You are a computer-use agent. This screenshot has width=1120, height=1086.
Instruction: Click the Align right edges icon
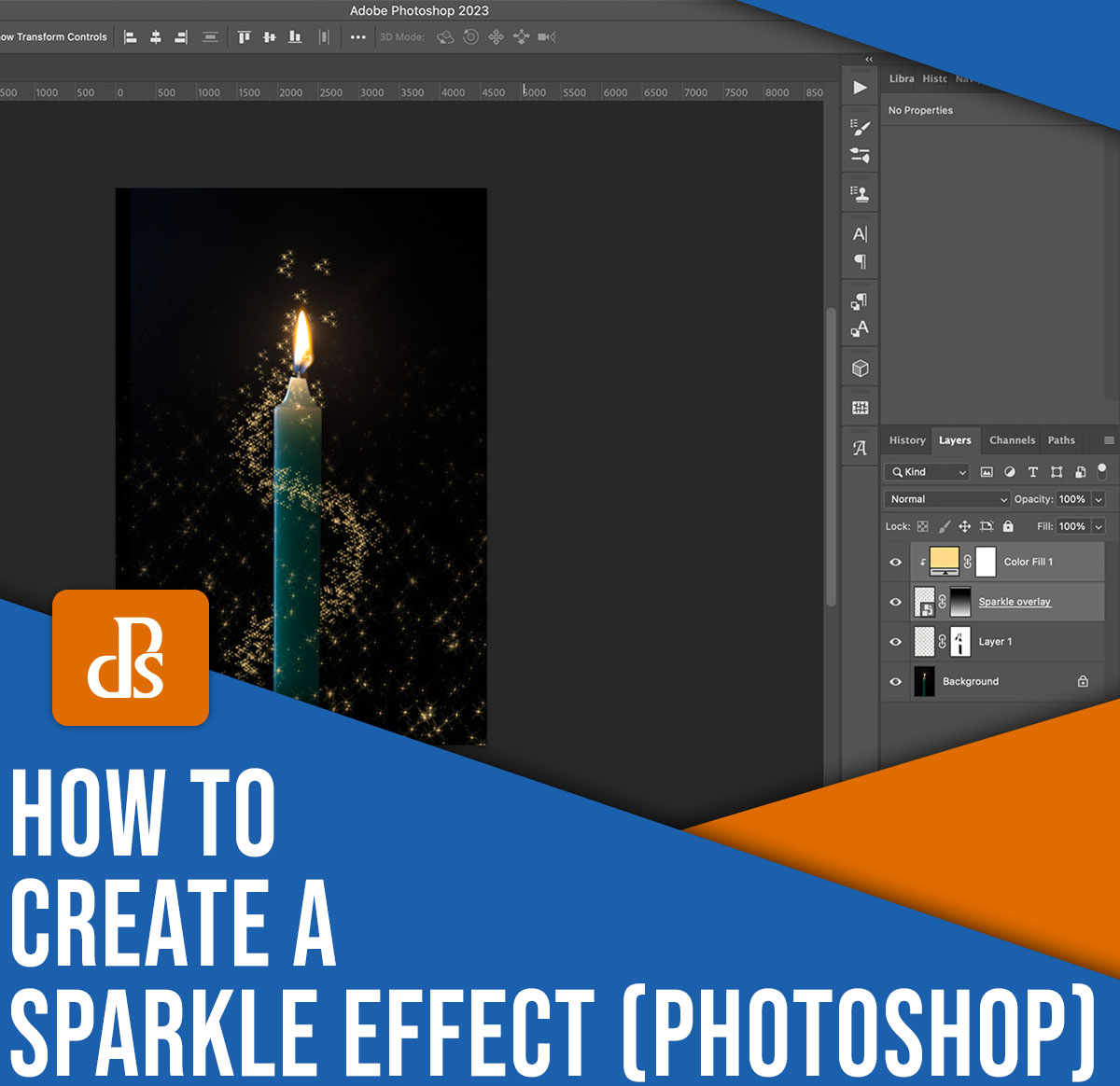coord(181,37)
